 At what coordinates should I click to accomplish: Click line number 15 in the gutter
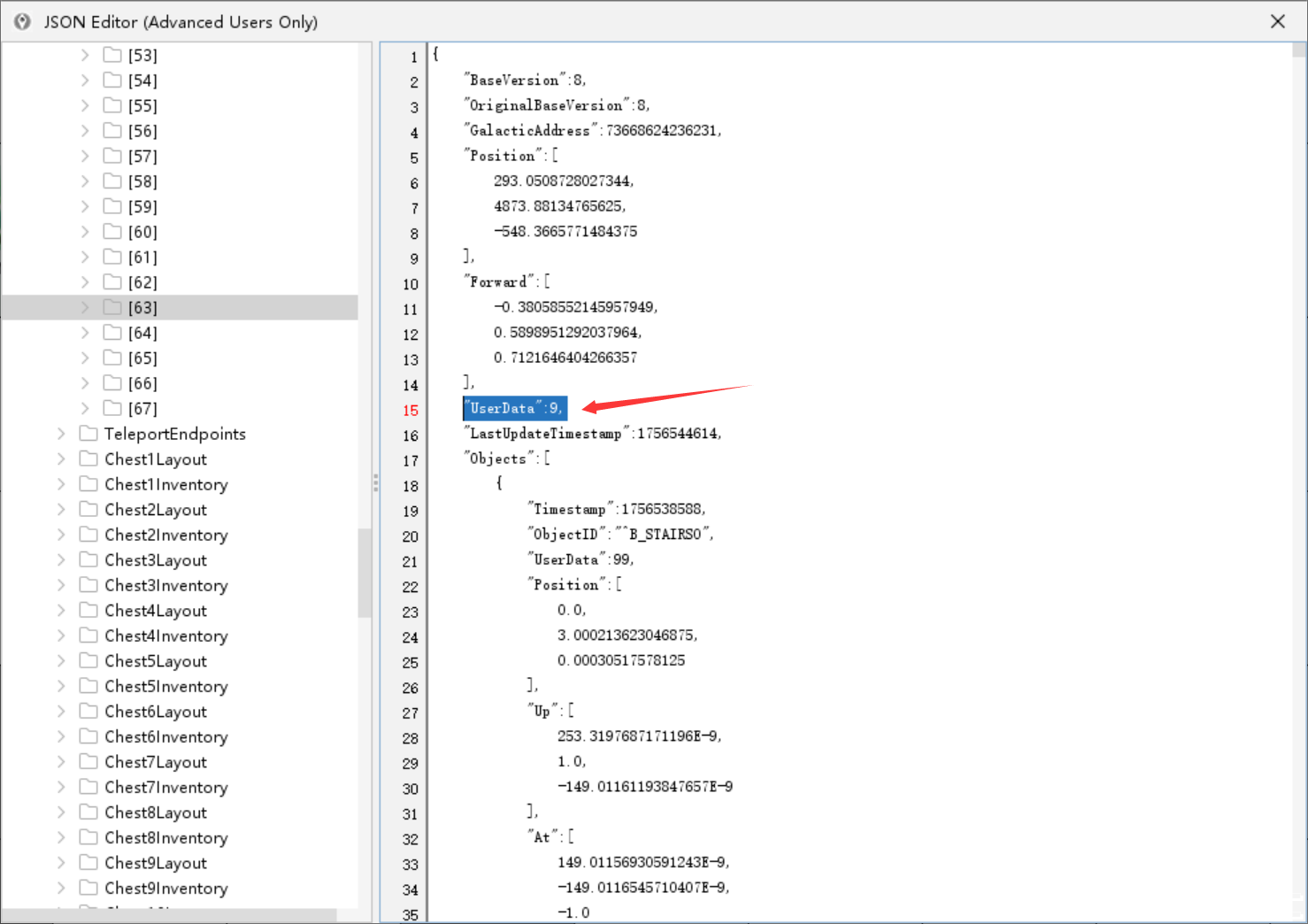pyautogui.click(x=411, y=410)
